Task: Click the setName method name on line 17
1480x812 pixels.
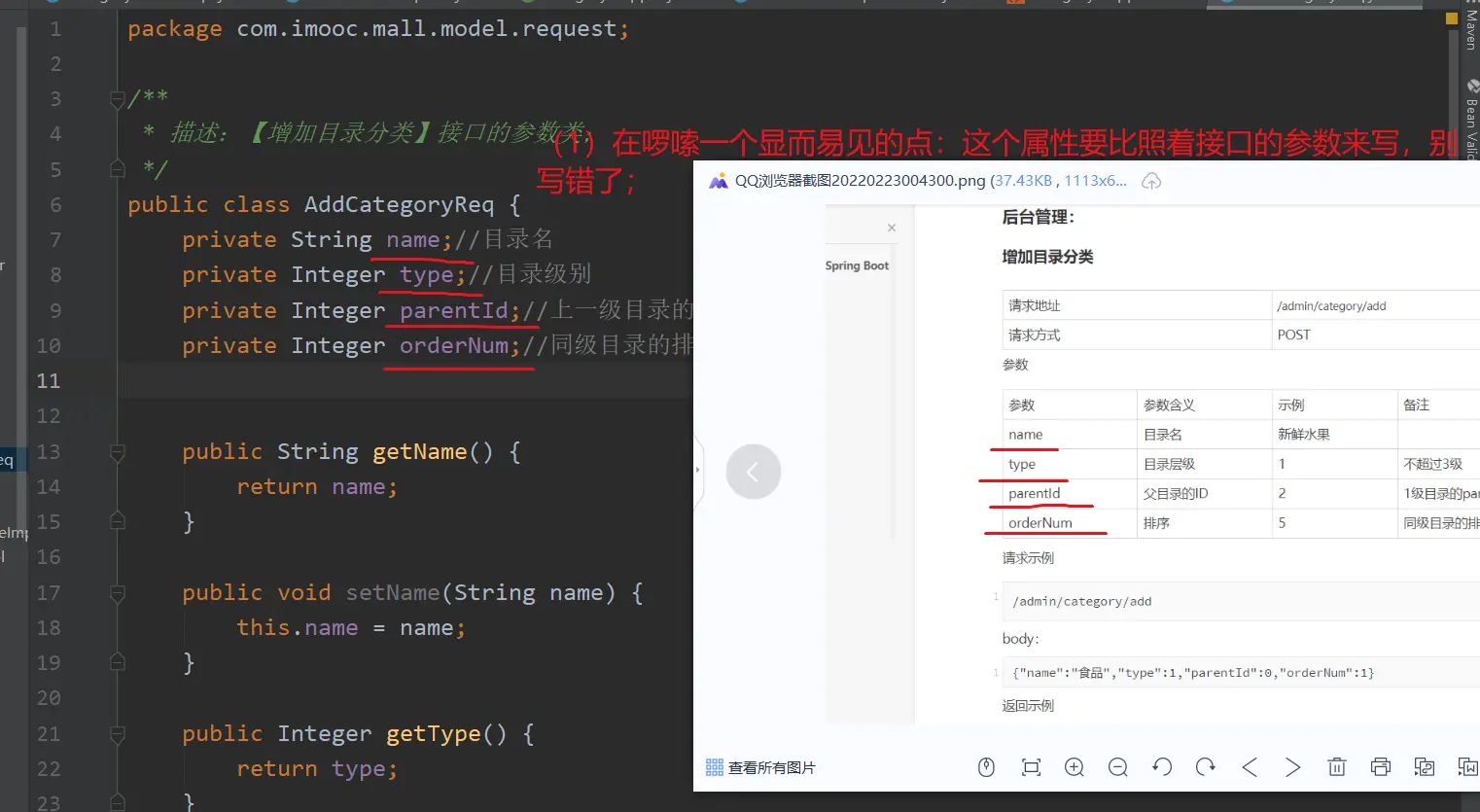Action: point(393,593)
